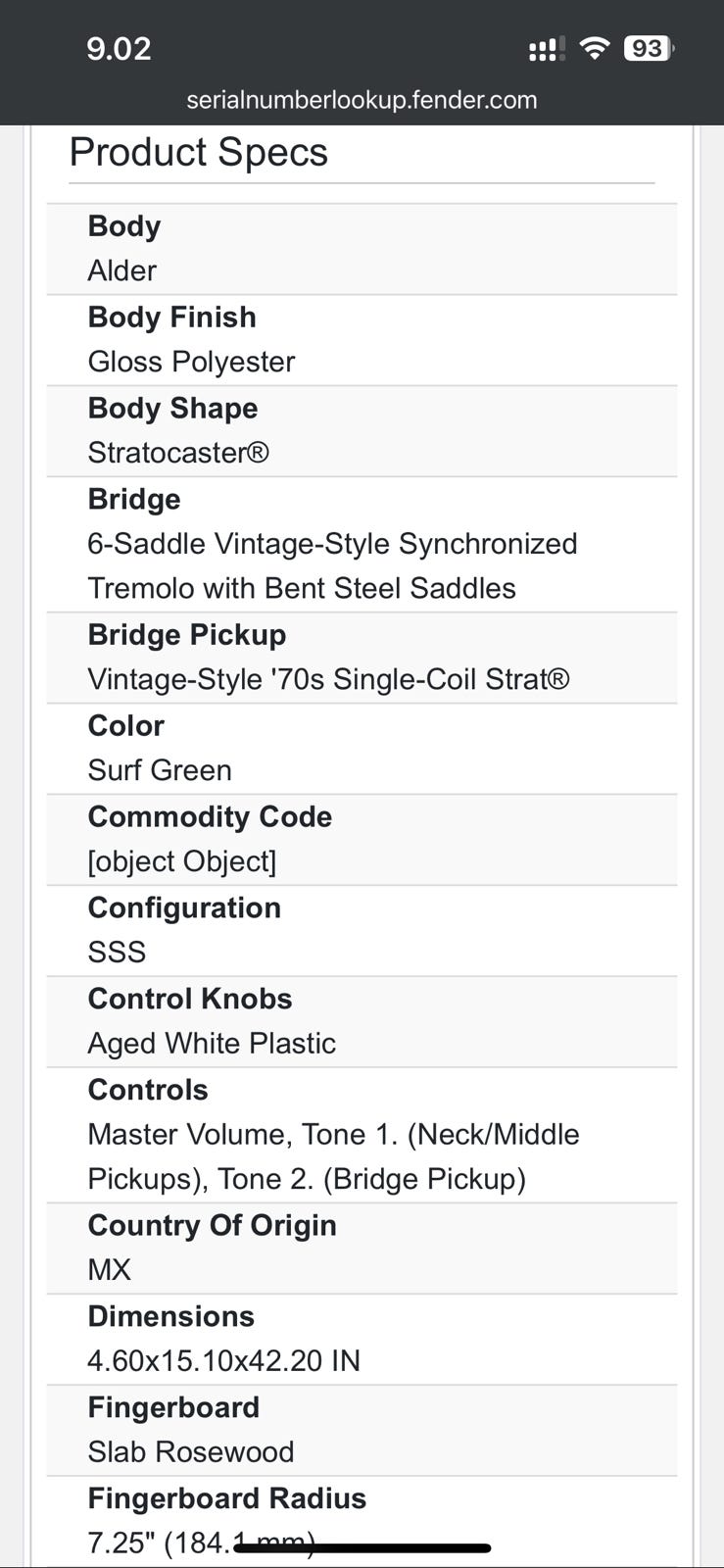Viewport: 724px width, 1568px height.
Task: Tap the 4.60x15.10x42.20 IN dimensions value
Action: click(224, 1361)
